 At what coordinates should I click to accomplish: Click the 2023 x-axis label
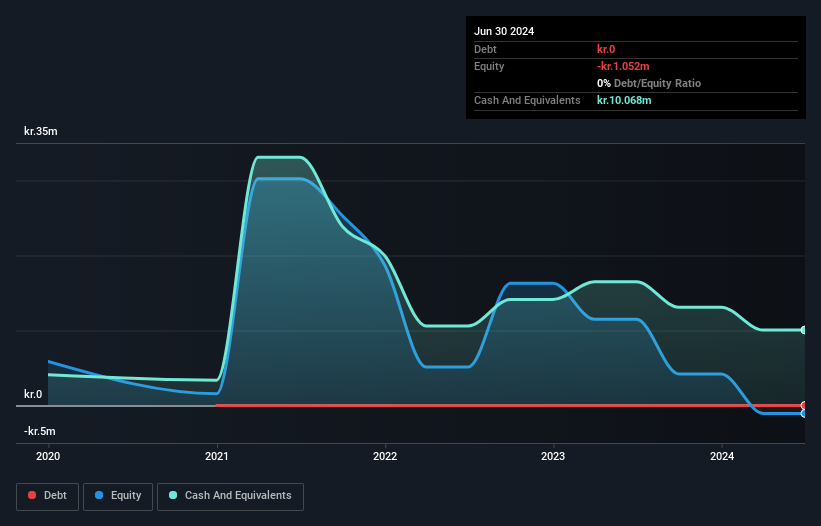point(553,456)
